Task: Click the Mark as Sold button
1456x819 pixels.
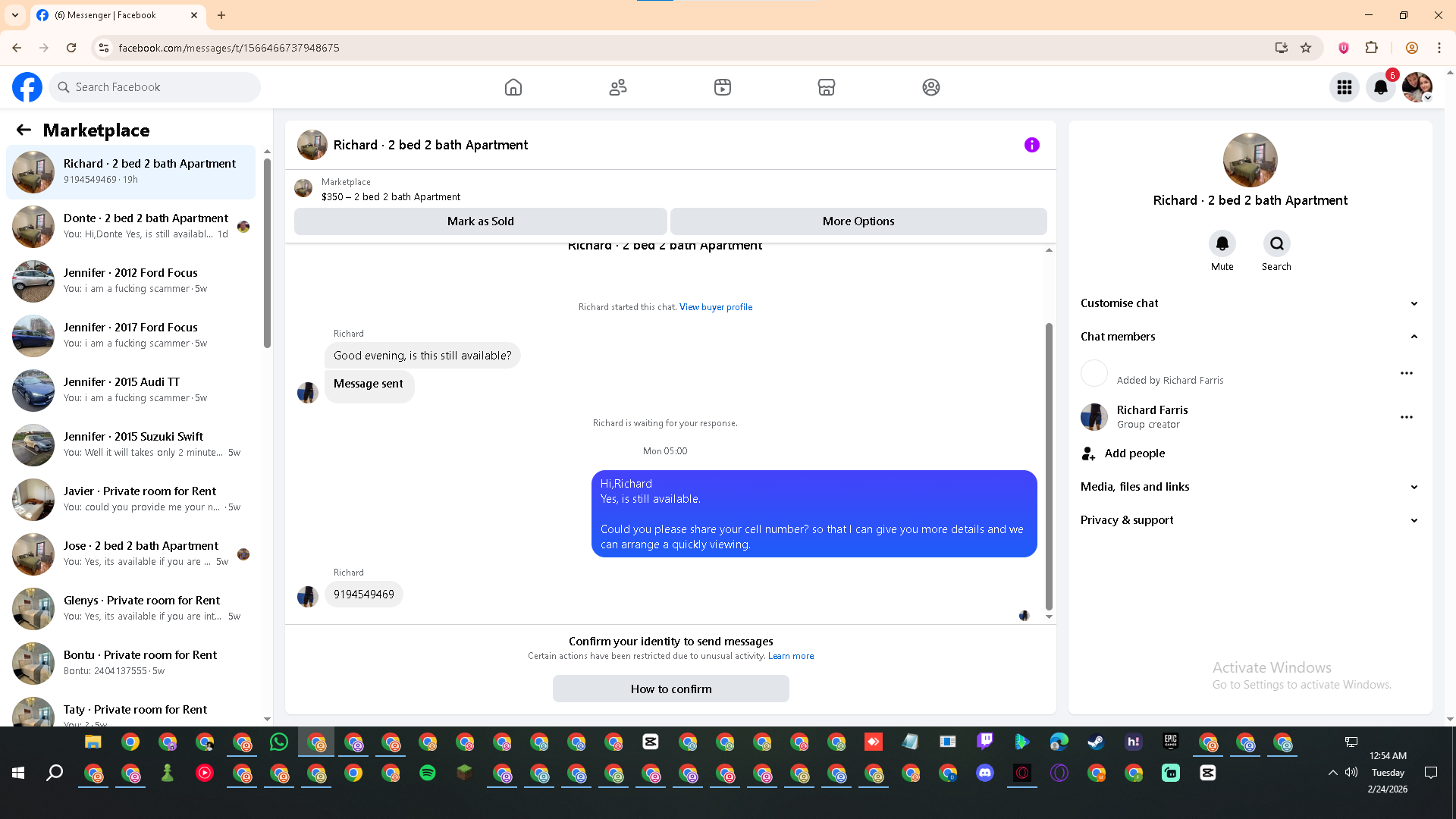Action: [480, 221]
